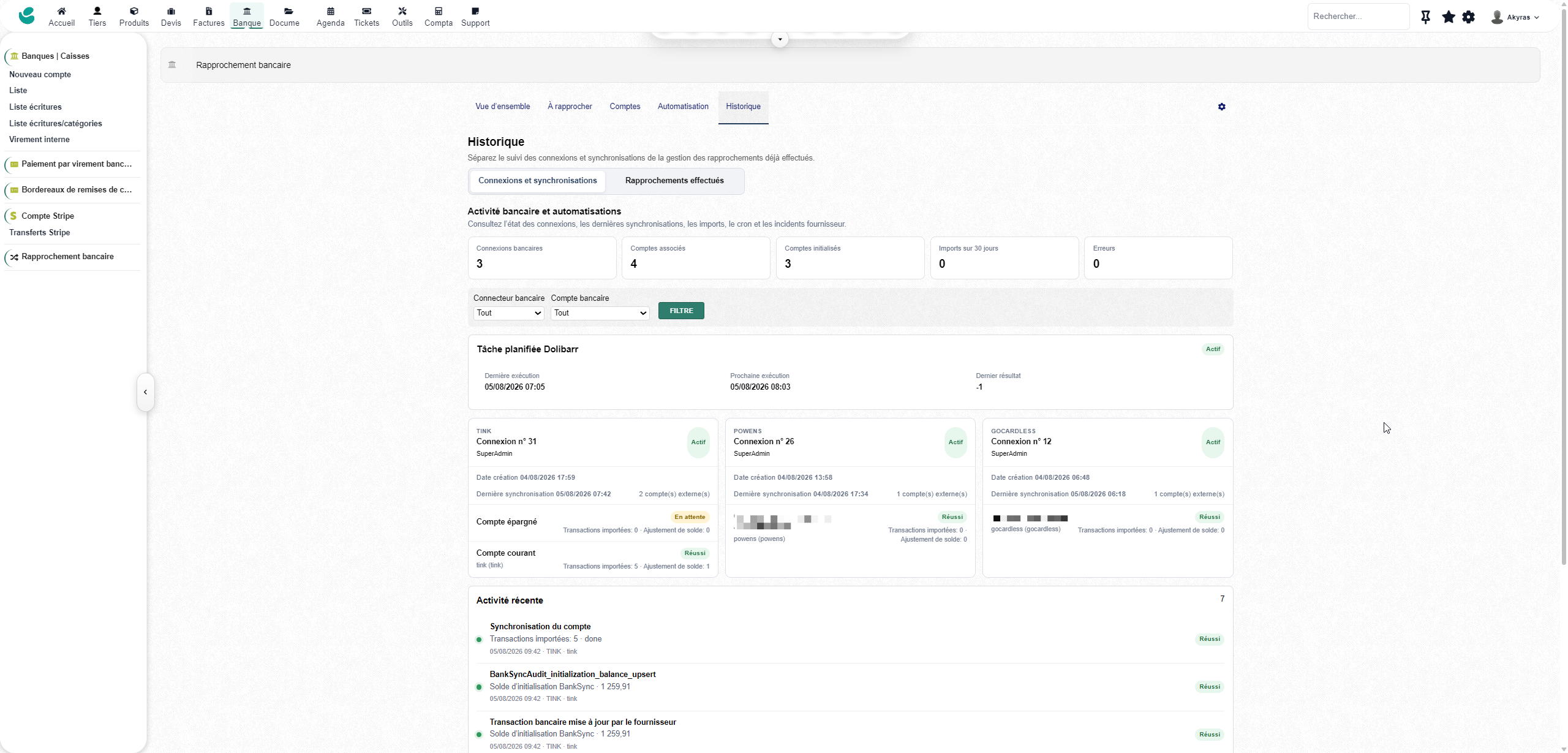
Task: Open Compte bancaire dropdown
Action: (x=600, y=313)
